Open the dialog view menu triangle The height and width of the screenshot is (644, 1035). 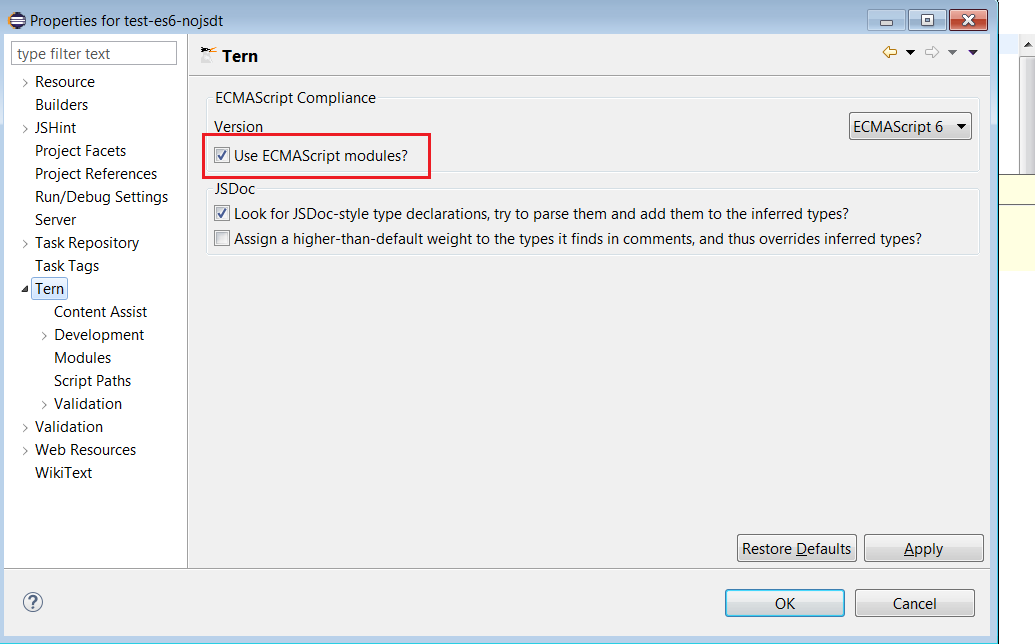coord(973,53)
